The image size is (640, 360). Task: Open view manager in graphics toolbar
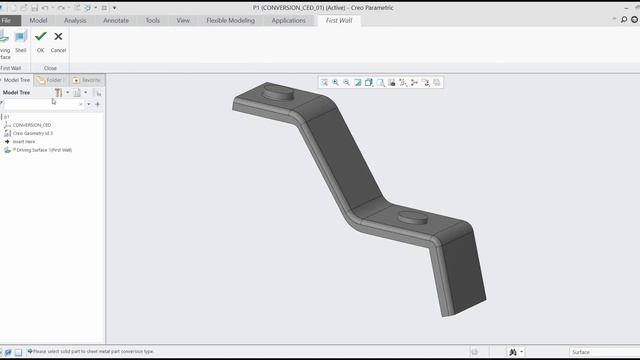click(x=392, y=82)
